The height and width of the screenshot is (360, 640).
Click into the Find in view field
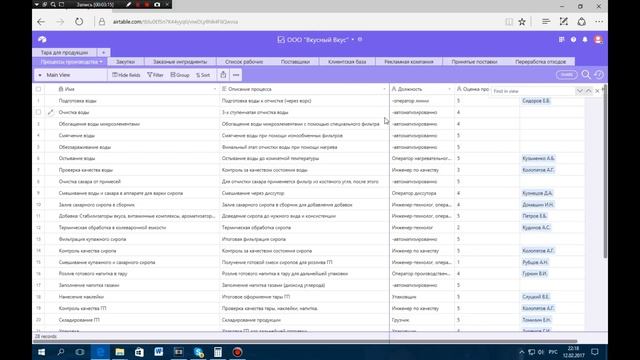coord(533,91)
